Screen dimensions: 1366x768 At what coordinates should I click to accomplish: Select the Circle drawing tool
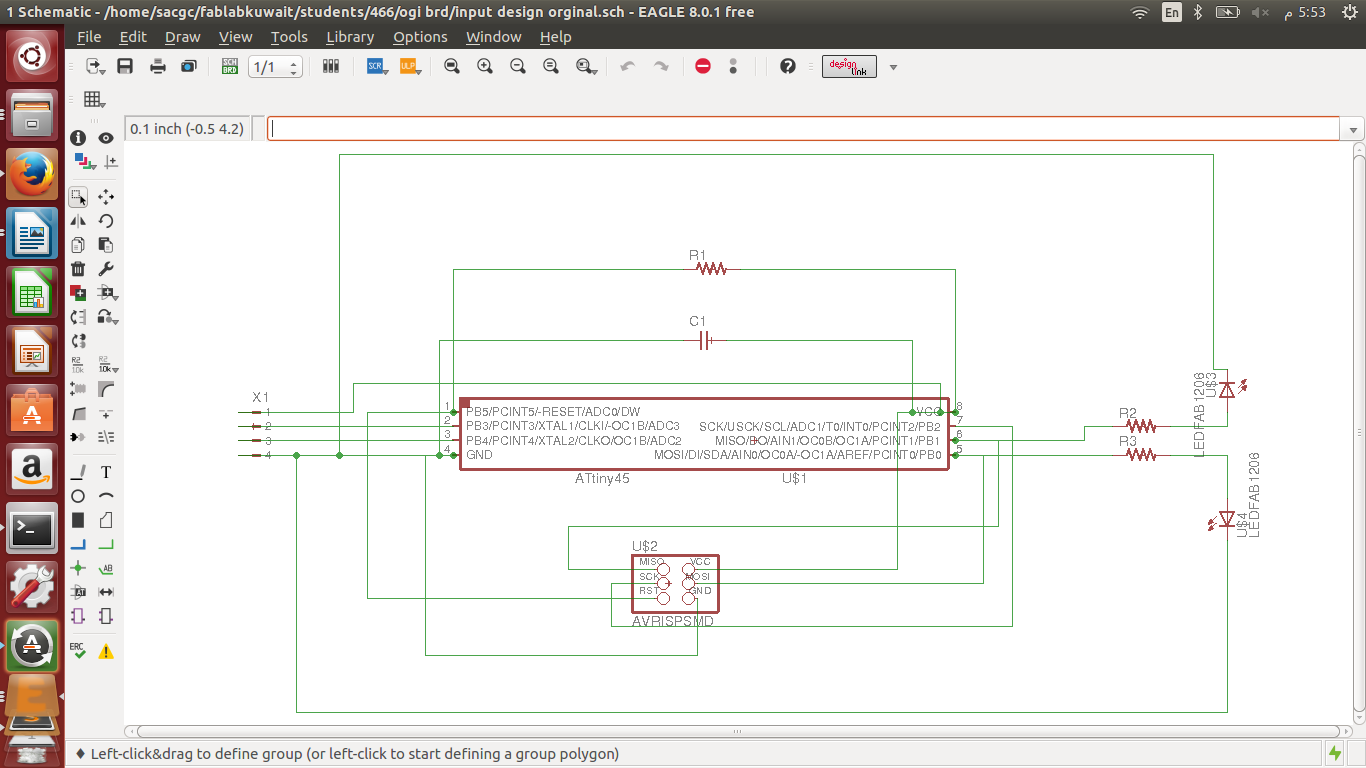tap(78, 496)
